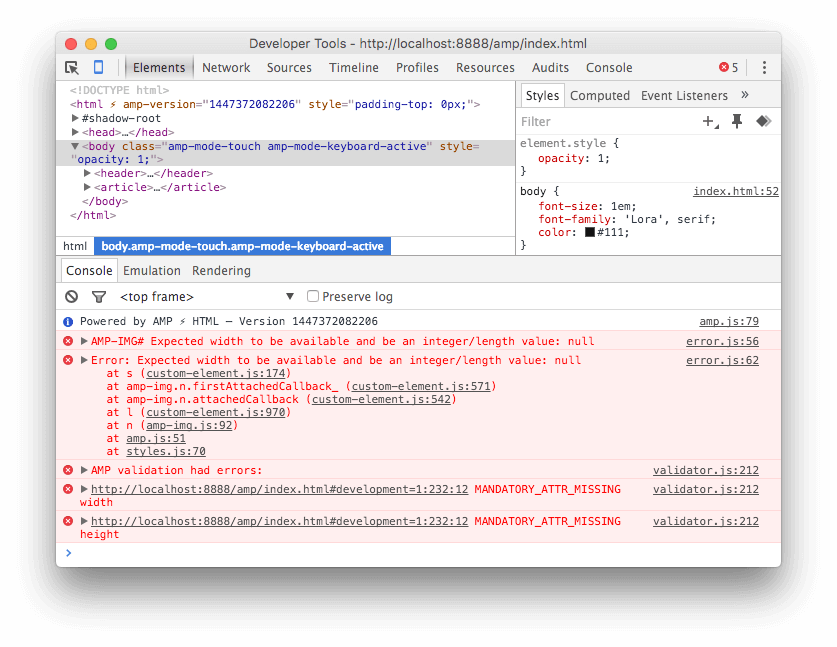Expand the MANDATORY_ATTR_MISSING height error
Image resolution: width=837 pixels, height=647 pixels.
coord(84,521)
